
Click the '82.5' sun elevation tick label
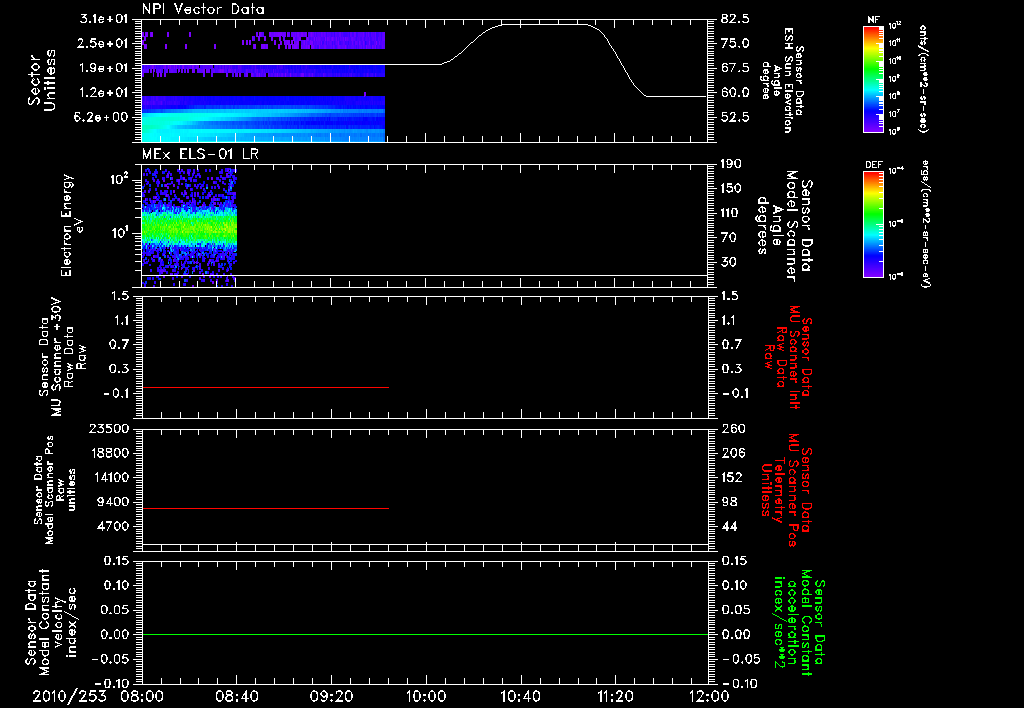tap(735, 18)
